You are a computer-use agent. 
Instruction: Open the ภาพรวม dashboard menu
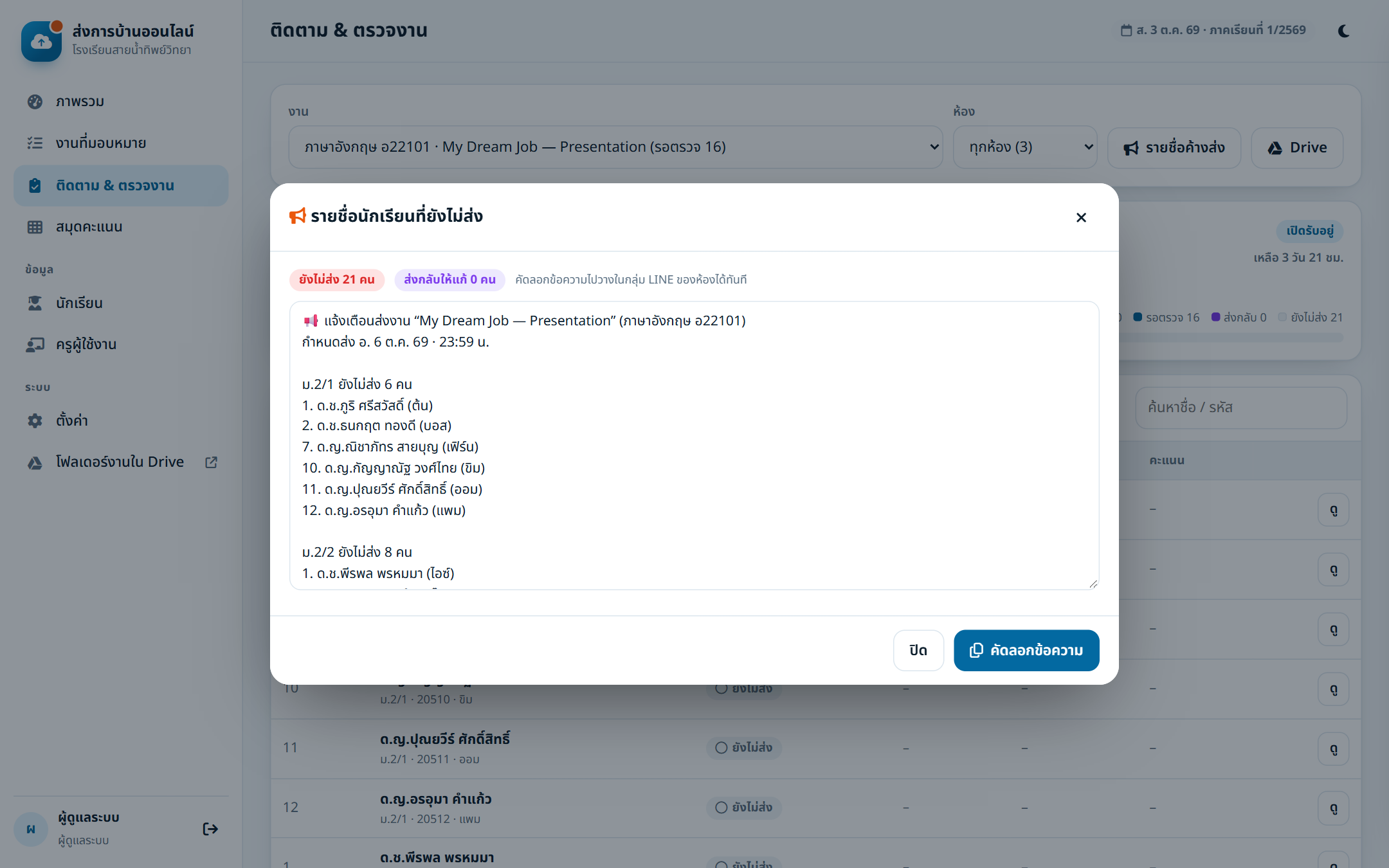121,102
